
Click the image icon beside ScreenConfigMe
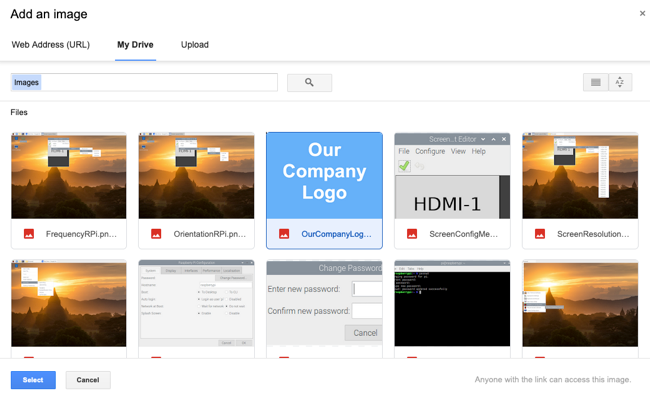412,234
